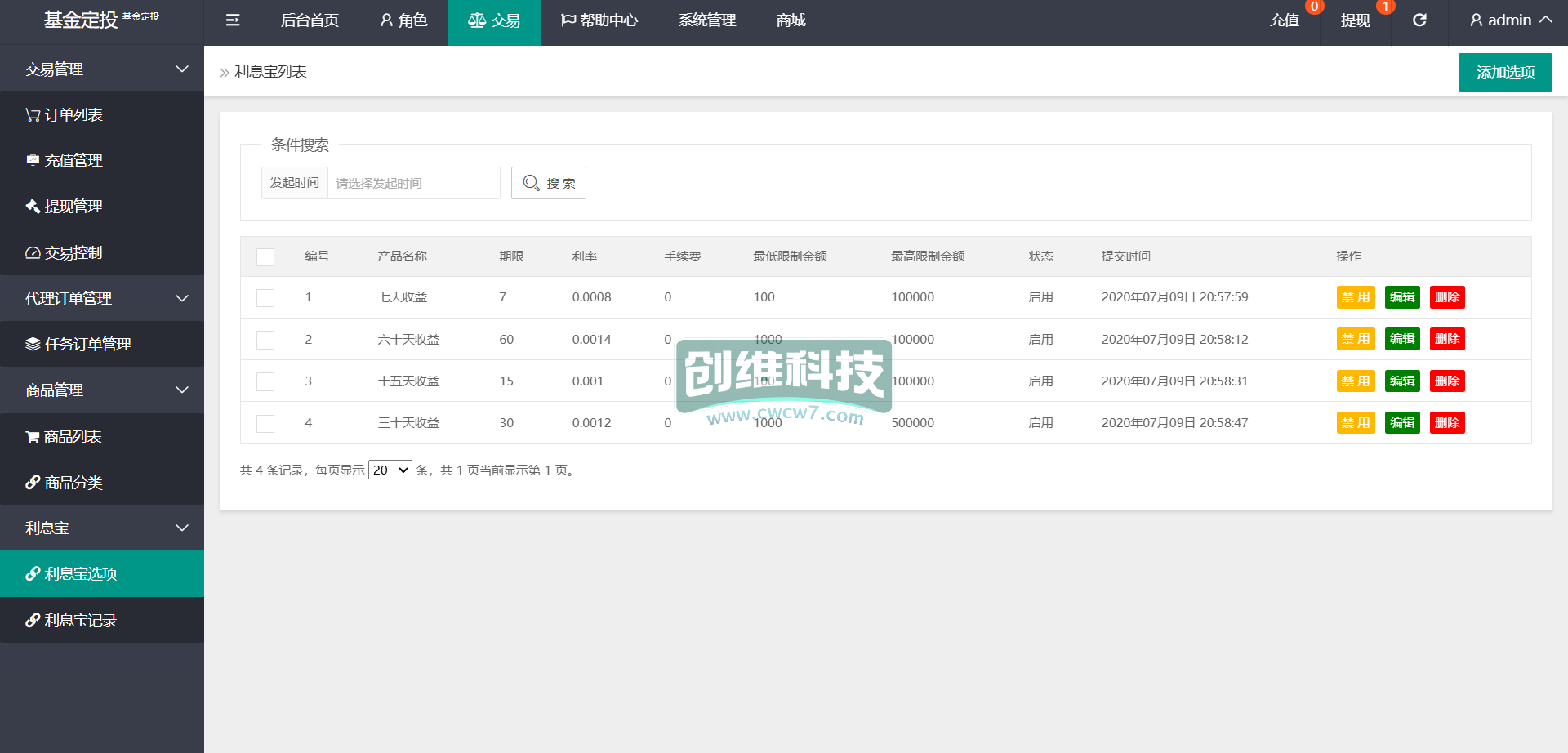This screenshot has width=1568, height=753.
Task: Click the link icon beside 商品分类
Action: tap(33, 483)
